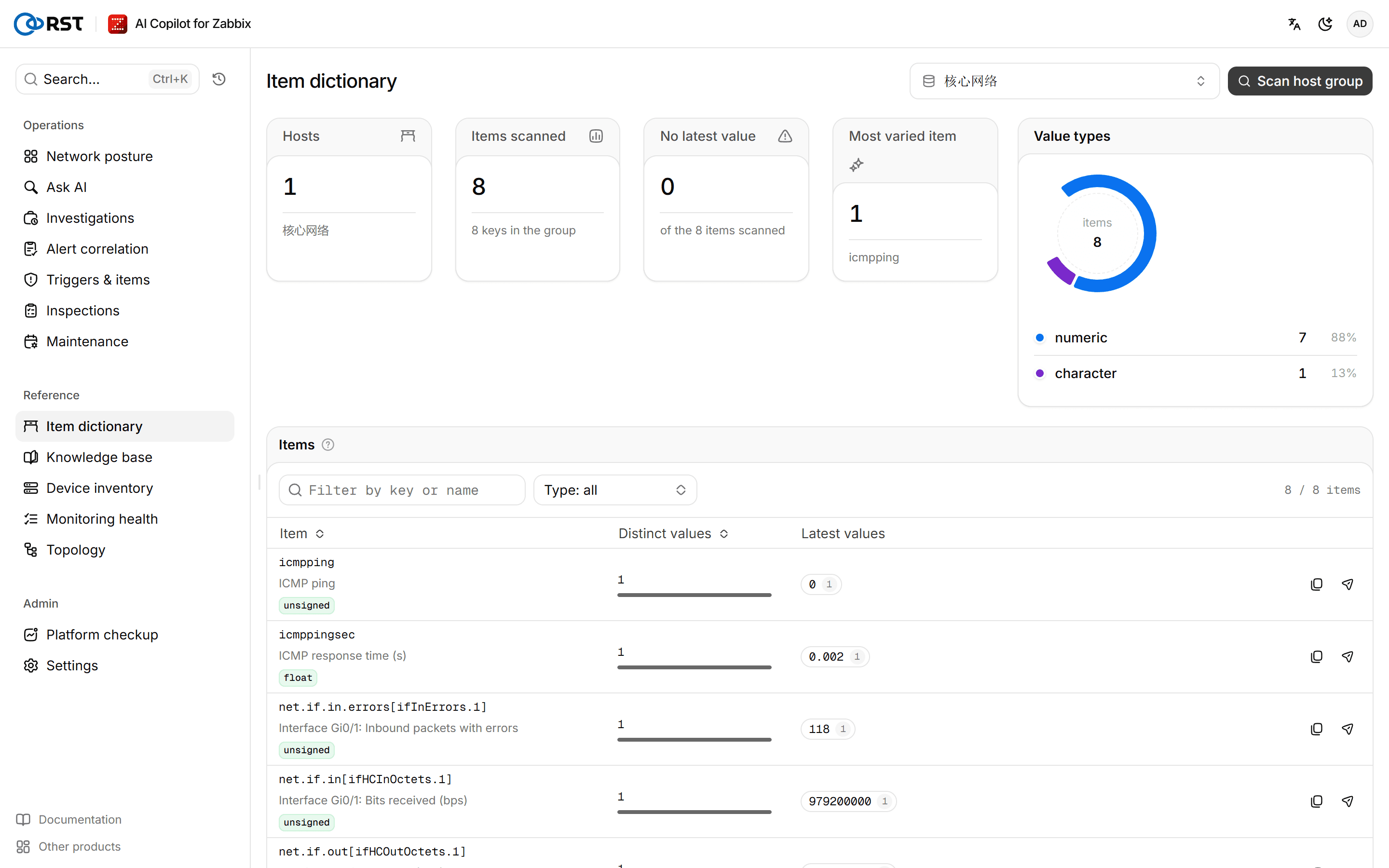1389x868 pixels.
Task: Open Topology view
Action: [124, 550]
